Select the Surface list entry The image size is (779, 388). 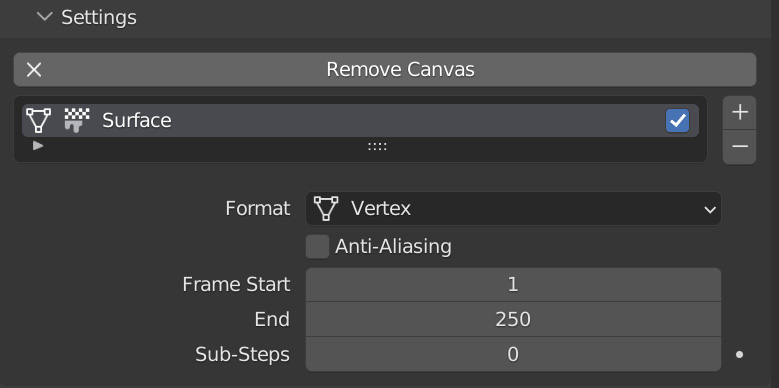360,120
